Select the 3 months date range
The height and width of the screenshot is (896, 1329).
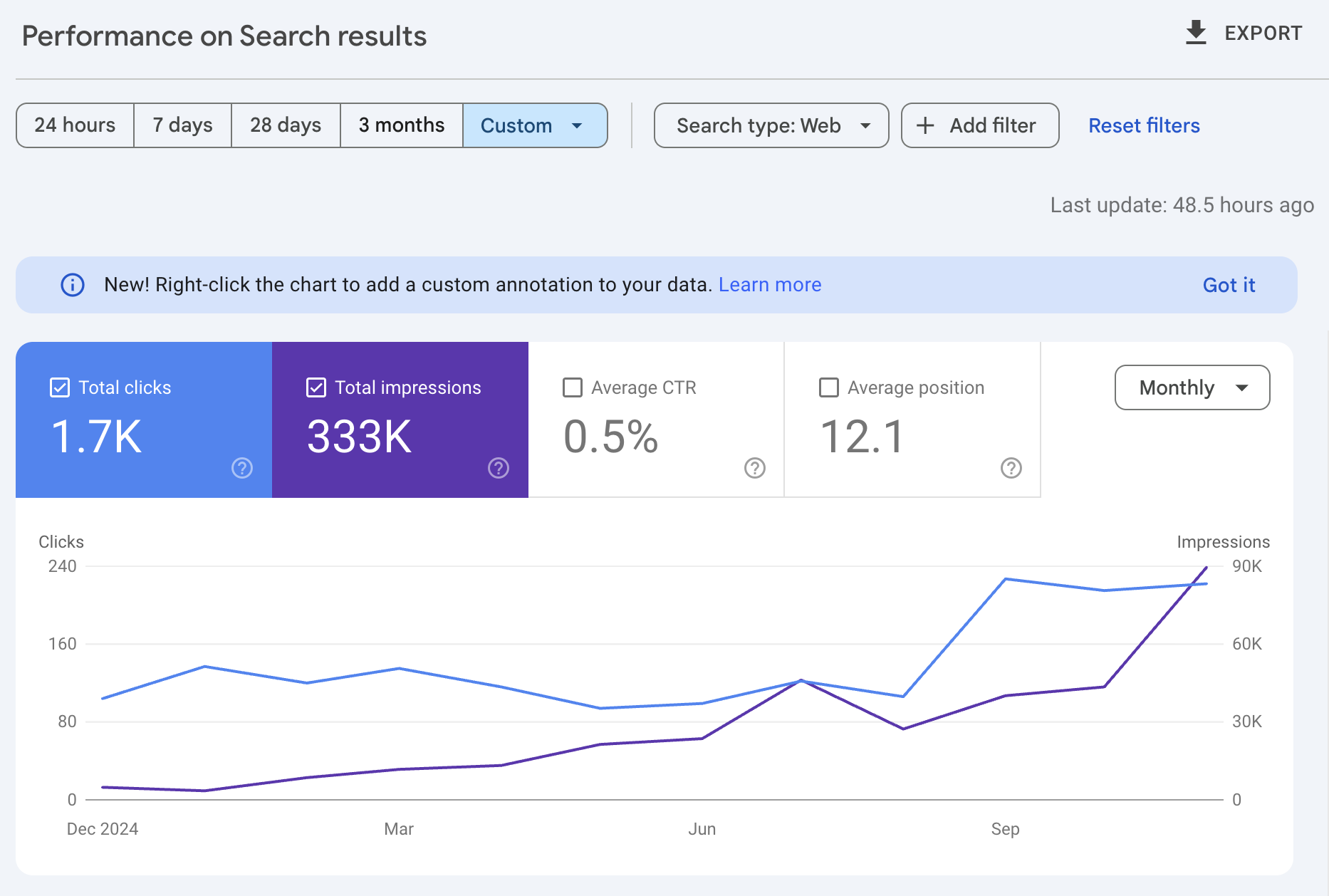402,125
